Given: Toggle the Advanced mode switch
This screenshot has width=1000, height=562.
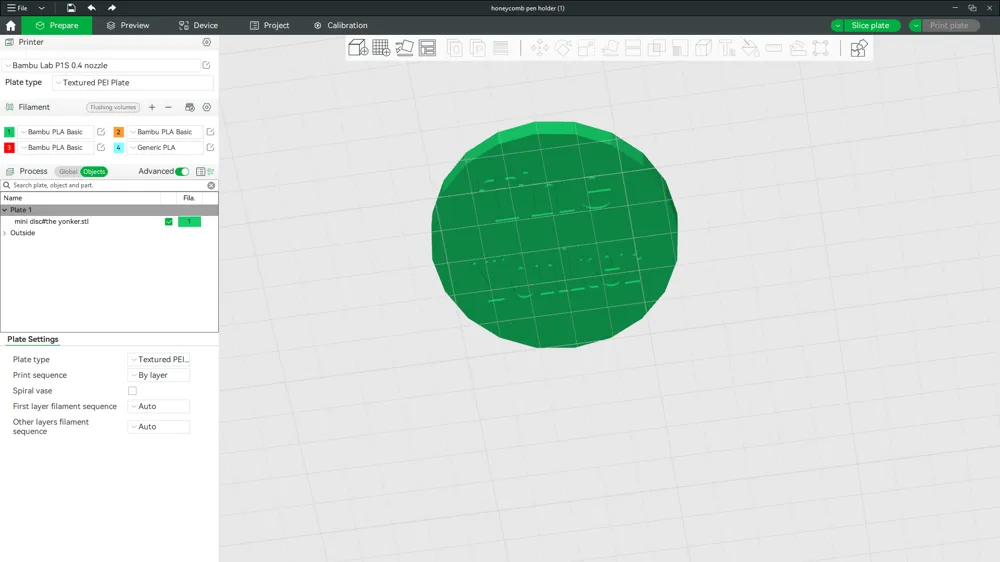Looking at the screenshot, I should click(182, 172).
